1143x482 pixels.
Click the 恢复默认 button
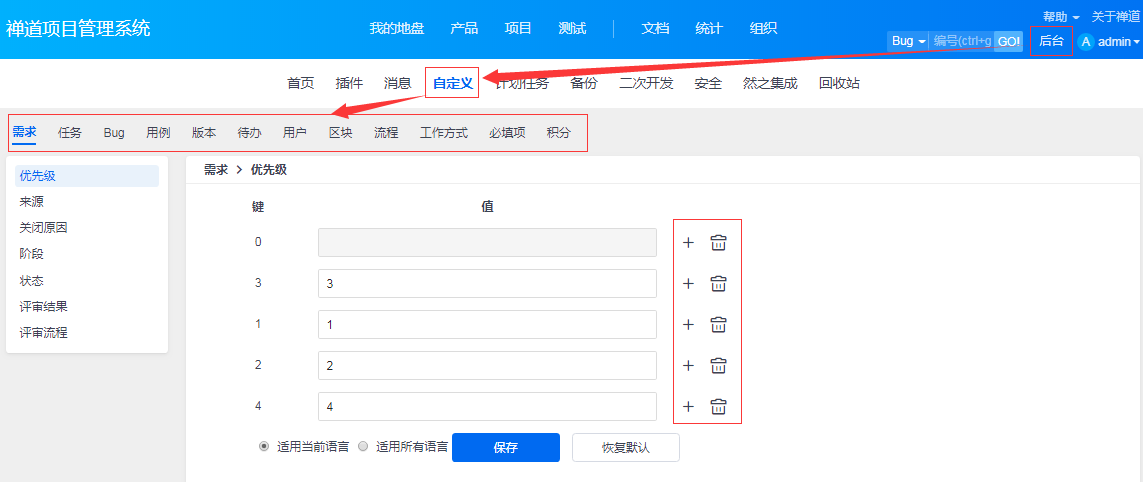[x=625, y=448]
